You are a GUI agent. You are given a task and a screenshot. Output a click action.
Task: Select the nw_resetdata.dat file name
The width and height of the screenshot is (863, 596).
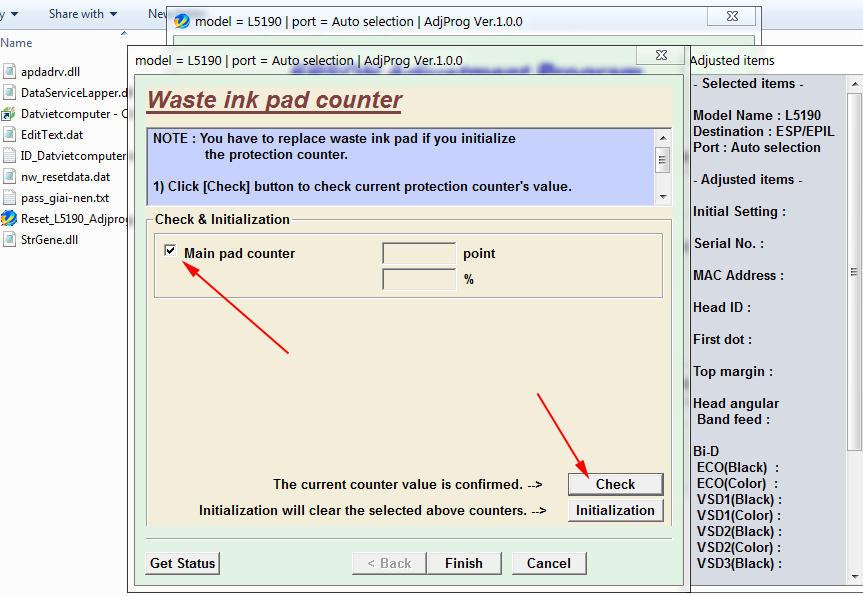tap(65, 177)
